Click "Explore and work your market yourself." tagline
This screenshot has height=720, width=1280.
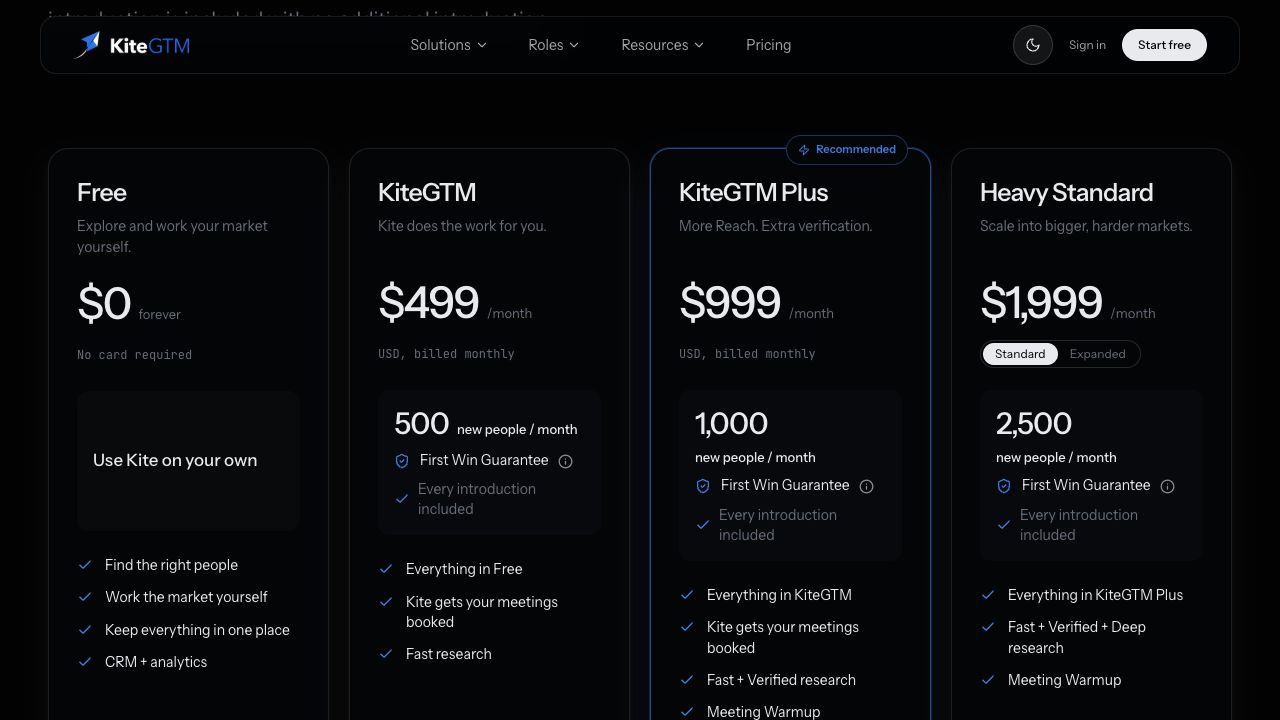point(172,236)
